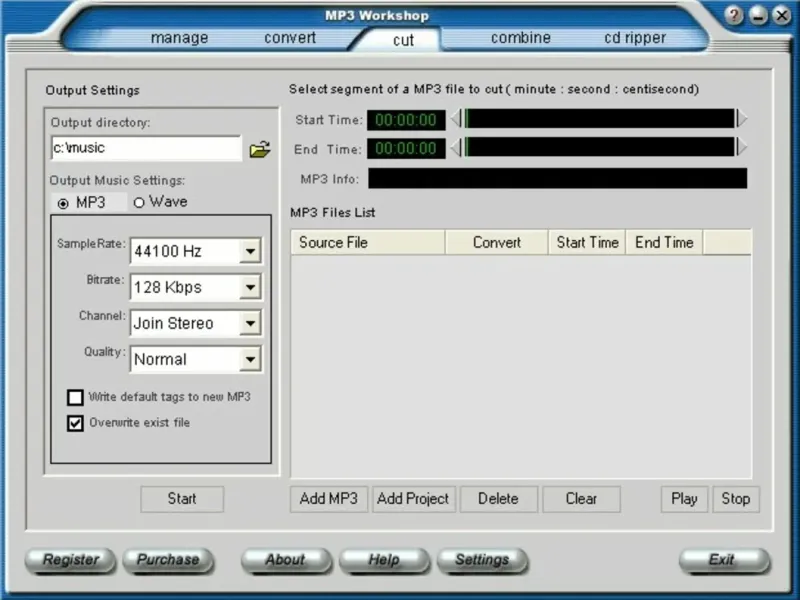800x600 pixels.
Task: Click the Start Time slider track
Action: click(x=599, y=119)
